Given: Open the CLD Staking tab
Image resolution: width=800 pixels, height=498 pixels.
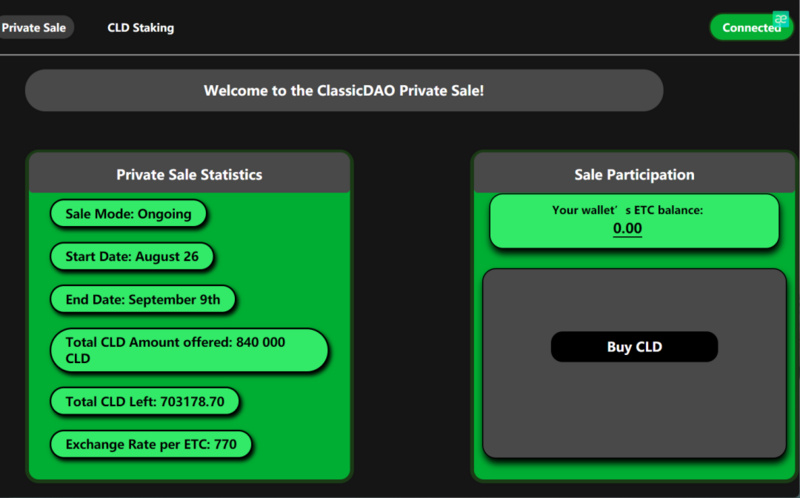Looking at the screenshot, I should pyautogui.click(x=140, y=27).
